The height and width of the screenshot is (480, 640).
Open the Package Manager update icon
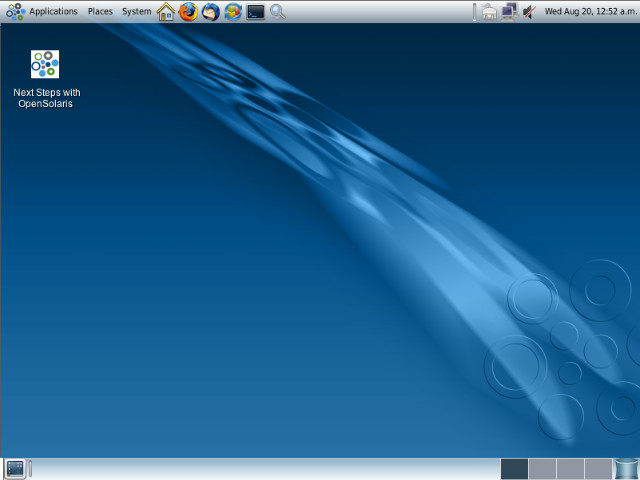pyautogui.click(x=233, y=11)
